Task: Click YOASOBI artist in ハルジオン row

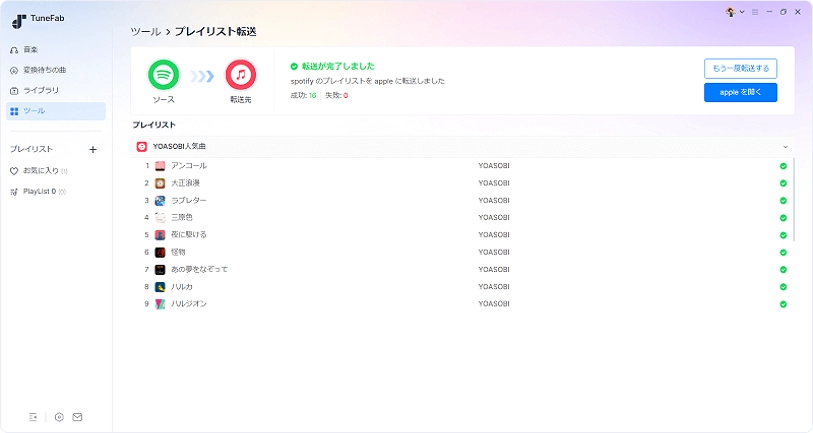Action: [494, 304]
